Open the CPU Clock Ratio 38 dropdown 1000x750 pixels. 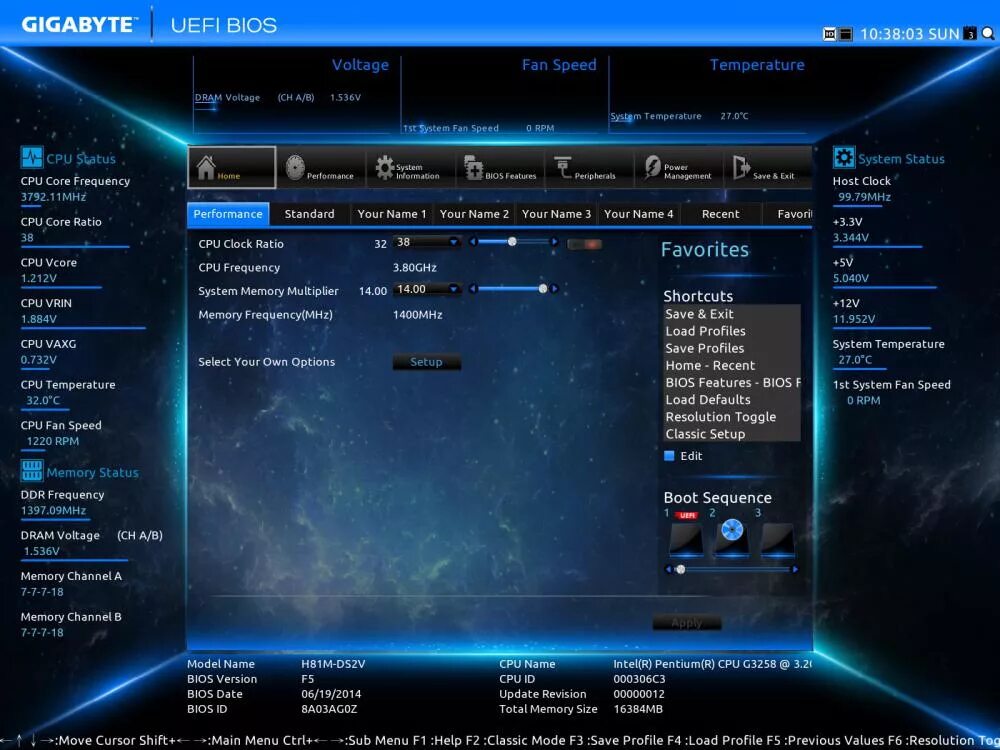tap(427, 242)
